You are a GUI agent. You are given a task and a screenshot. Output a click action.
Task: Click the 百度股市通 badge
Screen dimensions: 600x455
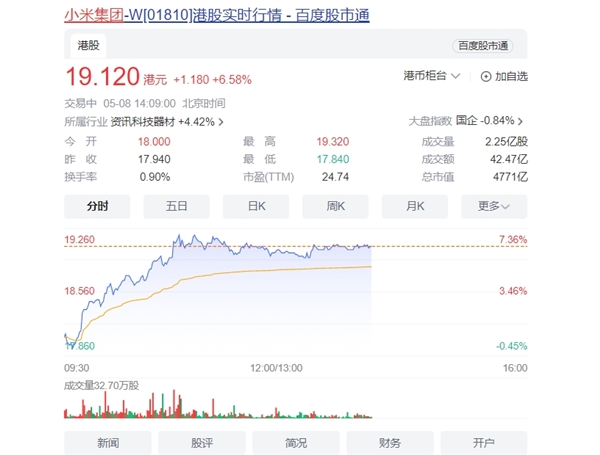coord(483,46)
